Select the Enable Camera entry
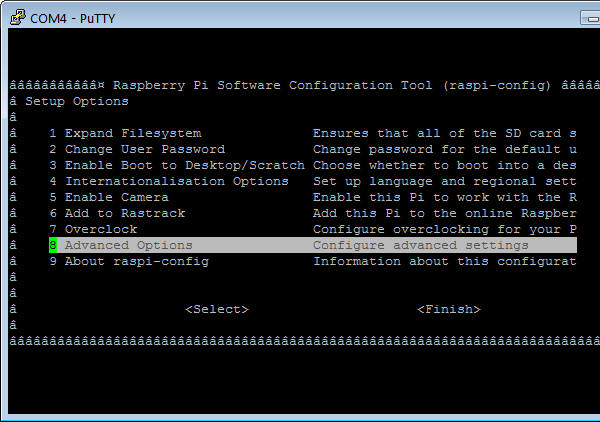 128,197
